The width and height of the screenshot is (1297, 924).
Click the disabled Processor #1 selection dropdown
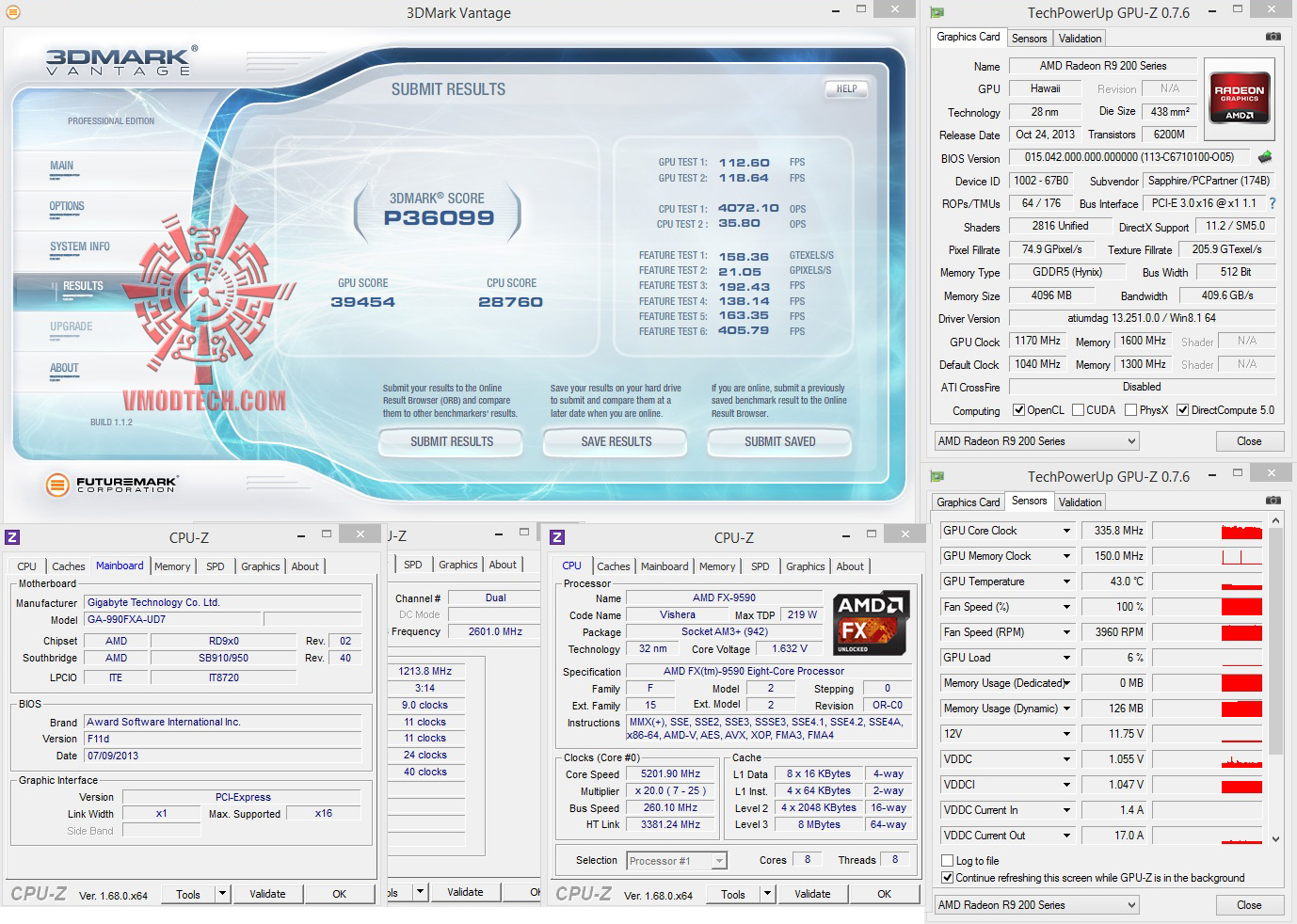pos(677,860)
